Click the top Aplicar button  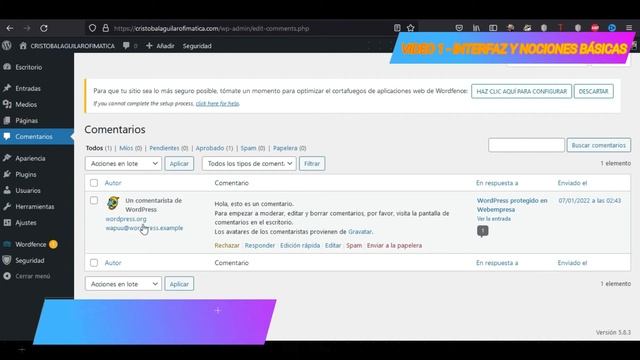[179, 164]
